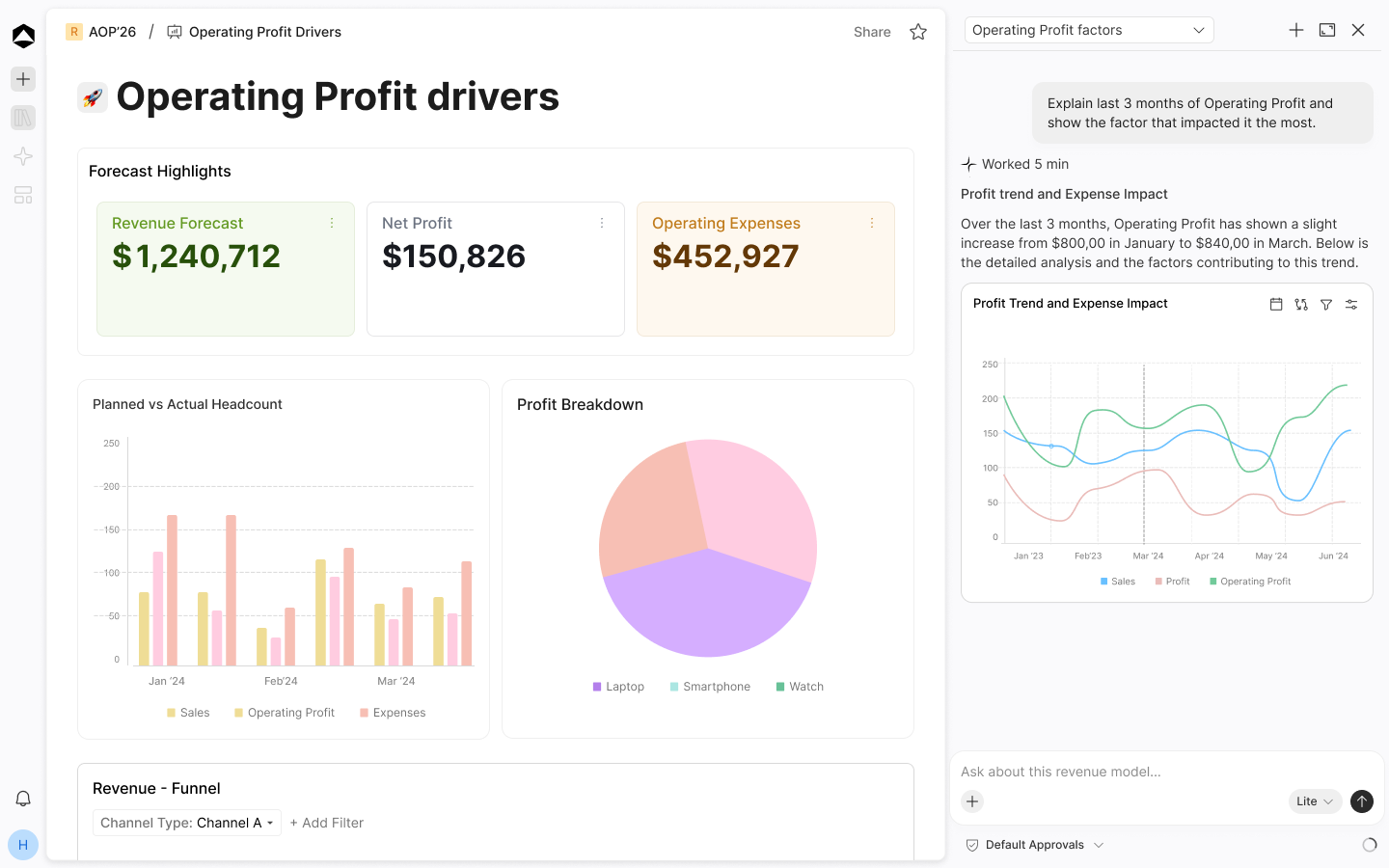Close the chat side panel

(x=1358, y=30)
